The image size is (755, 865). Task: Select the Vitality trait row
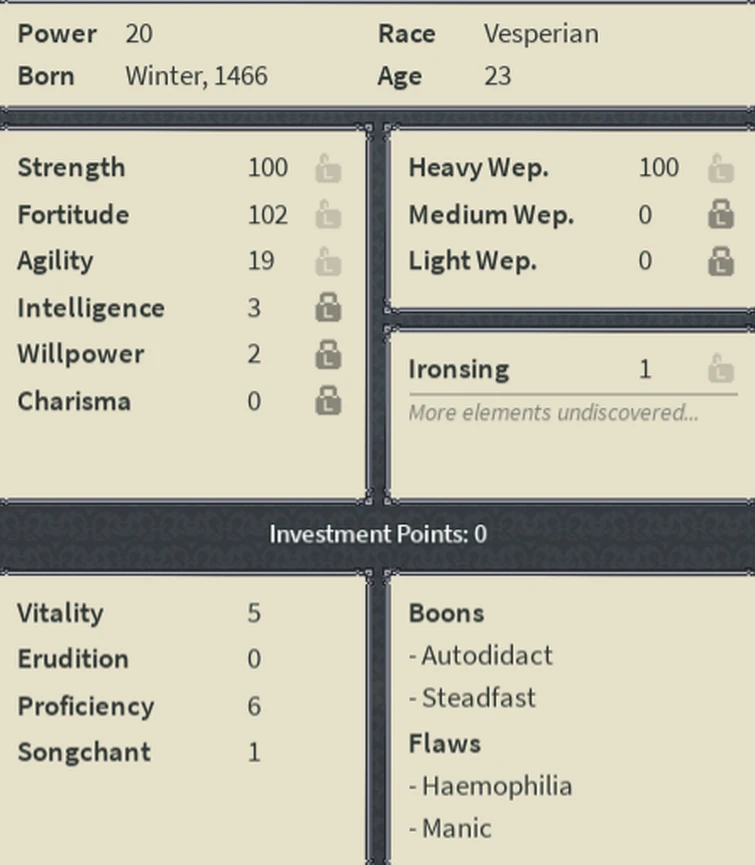tap(60, 613)
